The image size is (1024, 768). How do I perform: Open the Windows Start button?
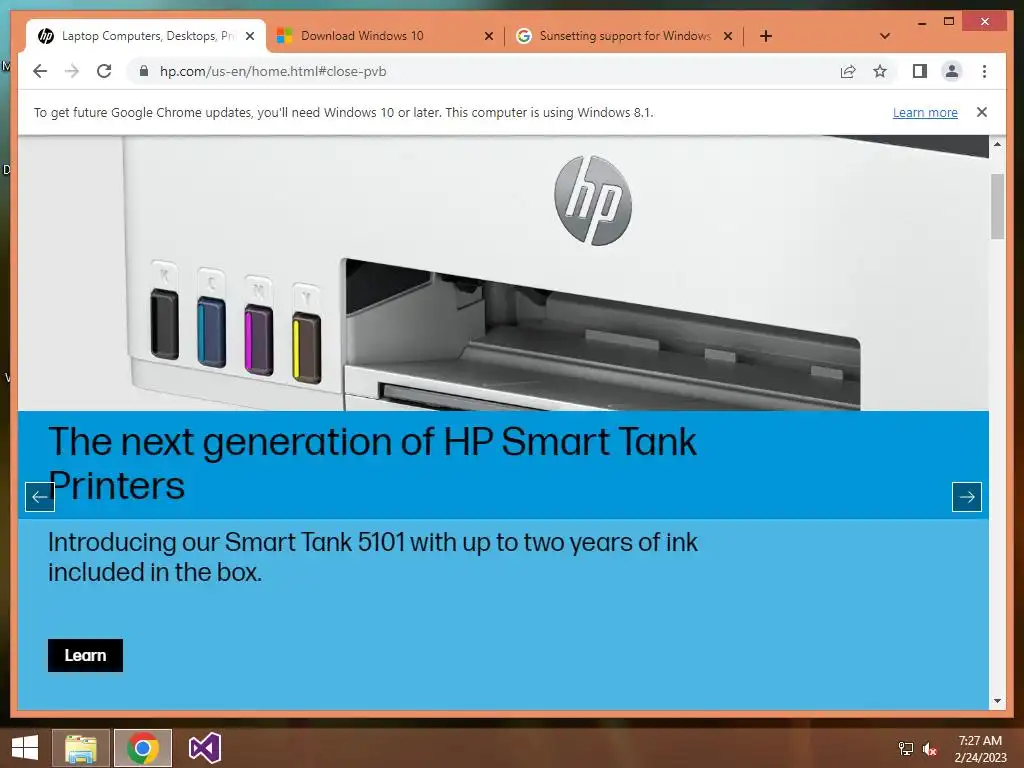click(25, 748)
